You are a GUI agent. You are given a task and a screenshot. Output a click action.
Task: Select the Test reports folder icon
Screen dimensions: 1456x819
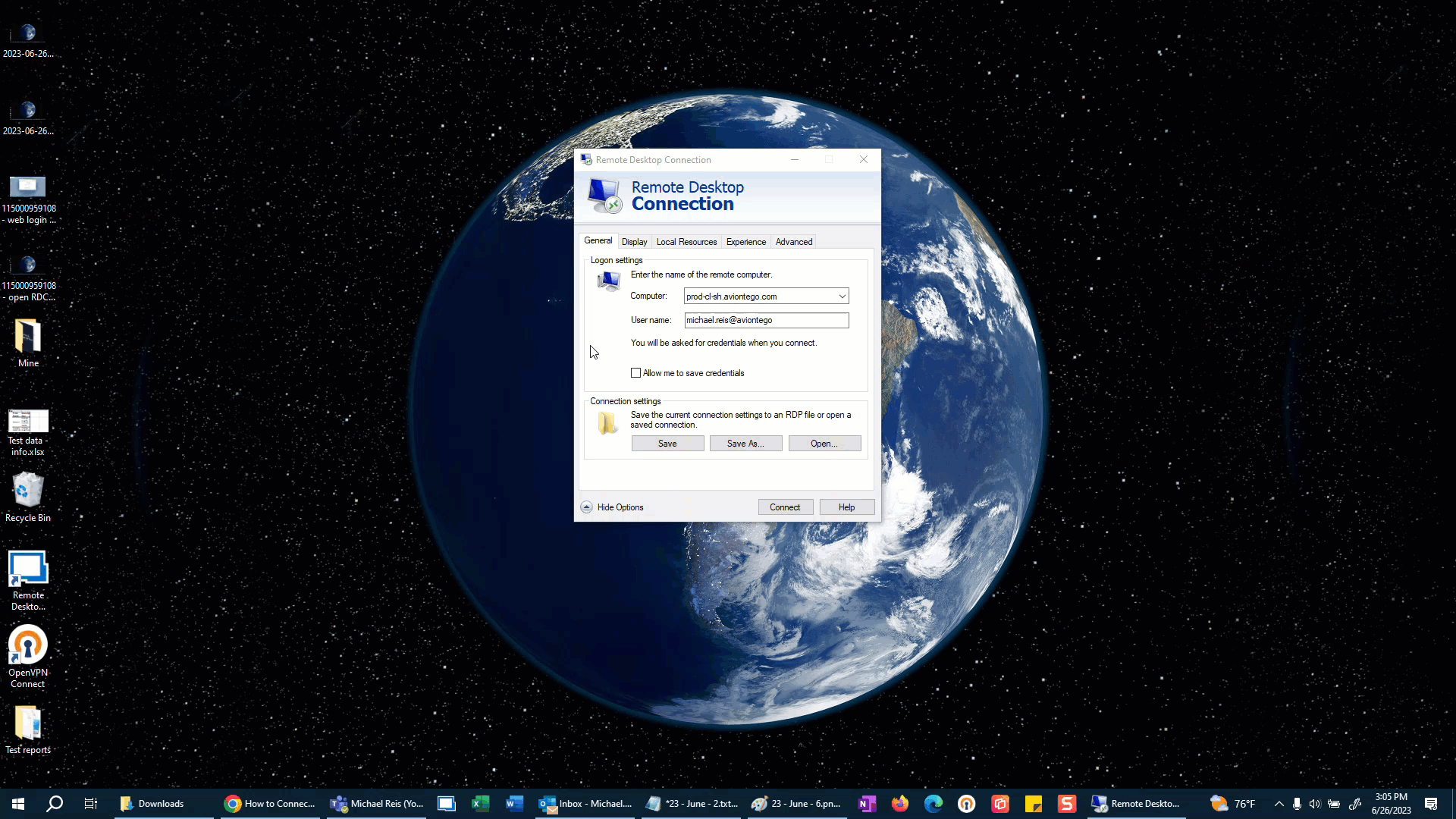coord(28,730)
